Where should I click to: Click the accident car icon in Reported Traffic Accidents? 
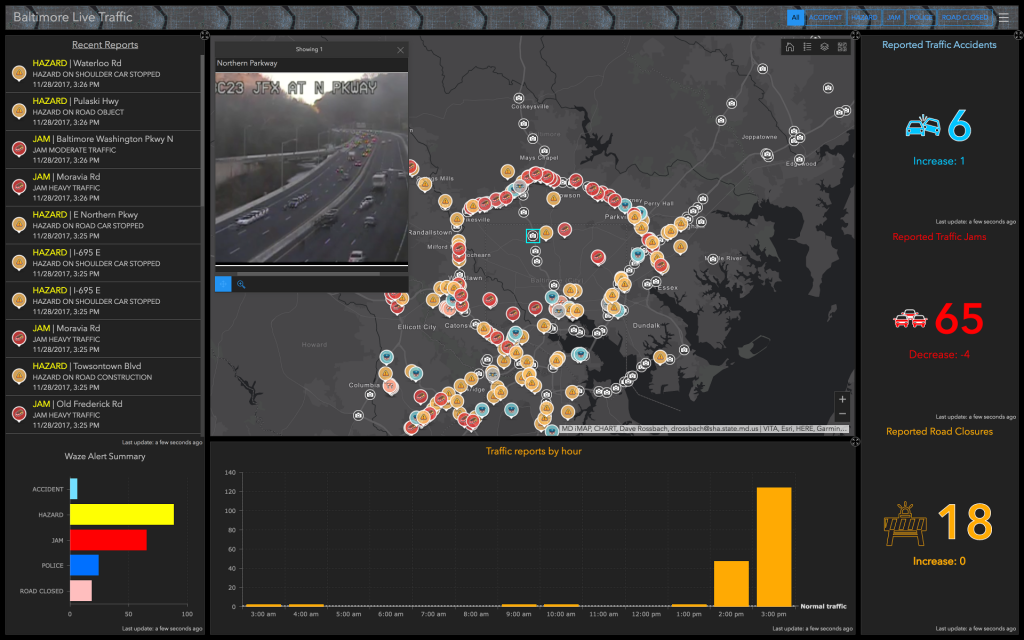(x=921, y=126)
